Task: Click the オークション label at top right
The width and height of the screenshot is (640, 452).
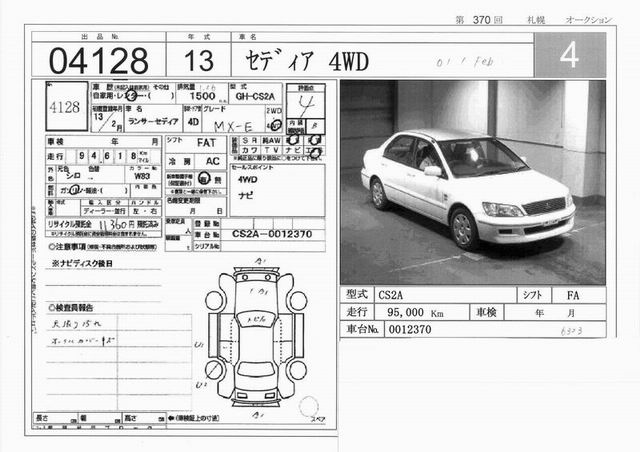Action: (589, 20)
